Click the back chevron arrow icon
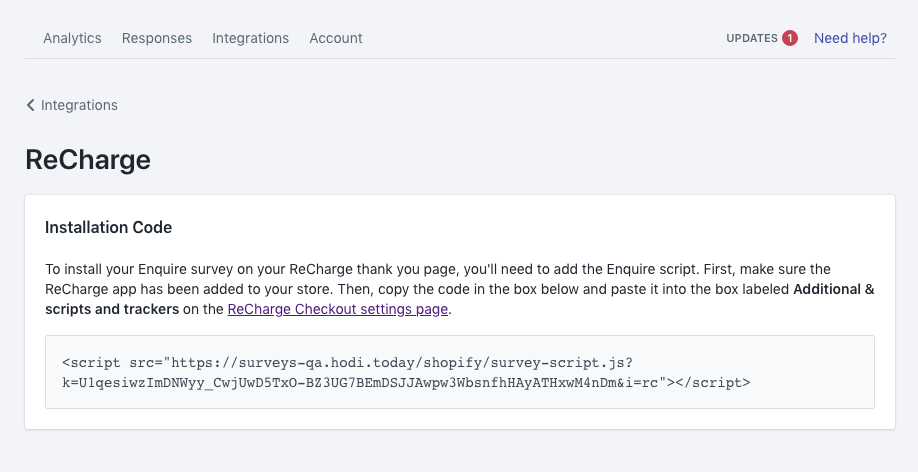The image size is (918, 472). coord(31,105)
